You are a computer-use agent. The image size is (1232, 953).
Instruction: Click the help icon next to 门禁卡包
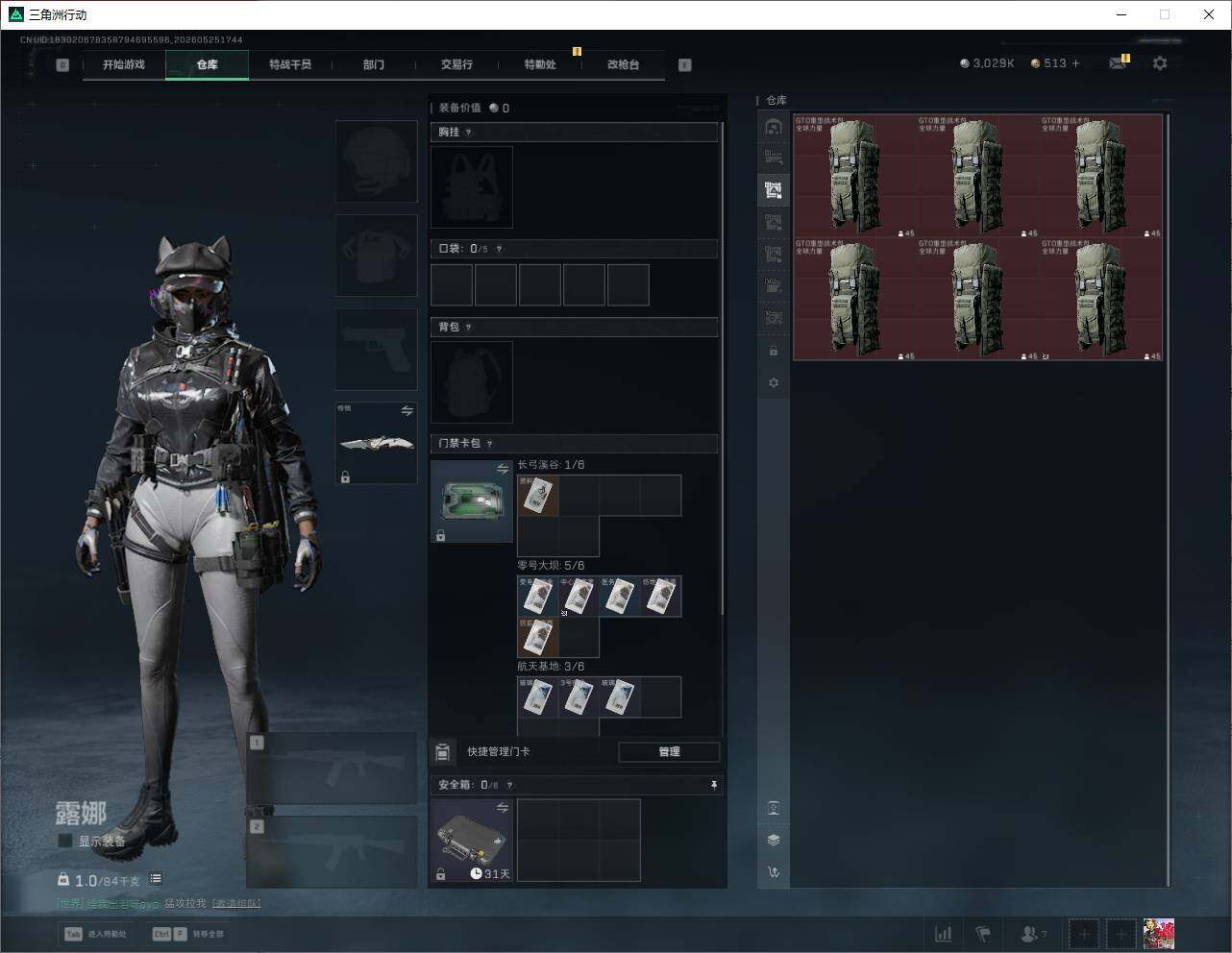click(x=490, y=444)
